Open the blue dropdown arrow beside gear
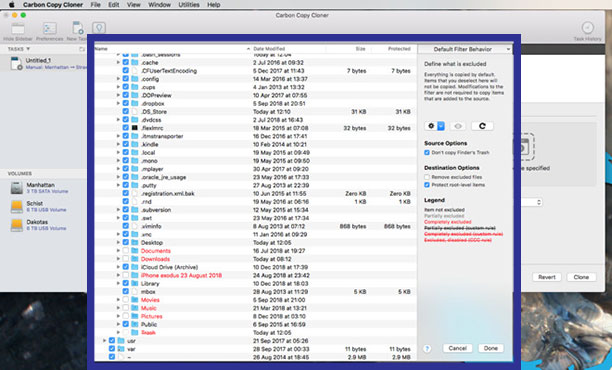This screenshot has height=370, width=612. coord(441,126)
